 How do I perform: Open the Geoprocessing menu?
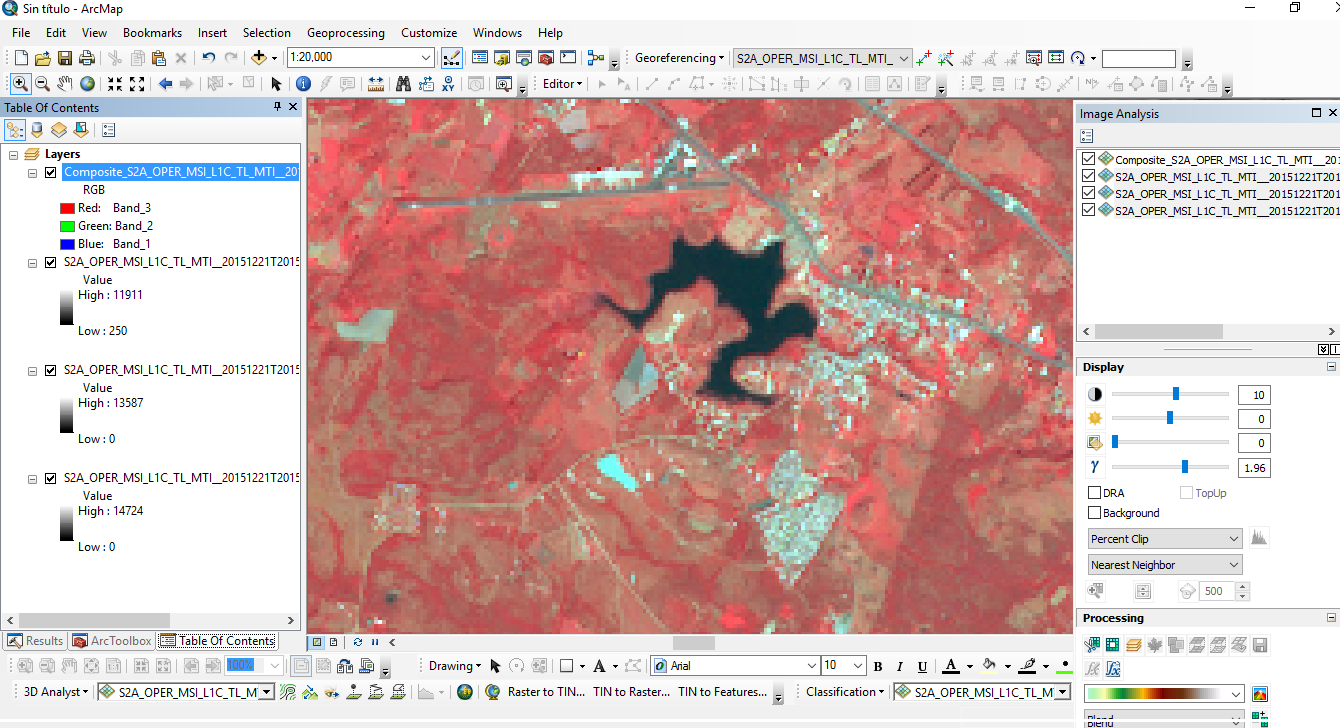tap(346, 32)
